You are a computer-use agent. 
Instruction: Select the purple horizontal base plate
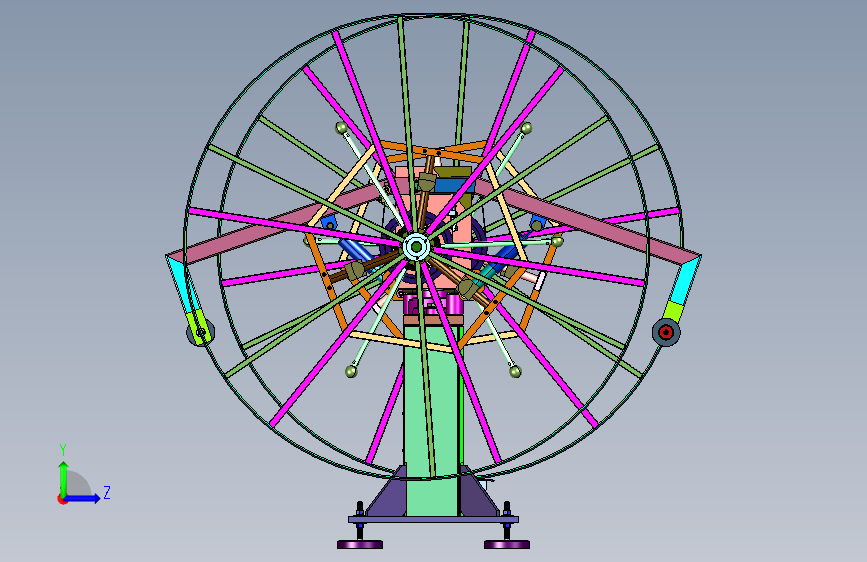click(434, 519)
